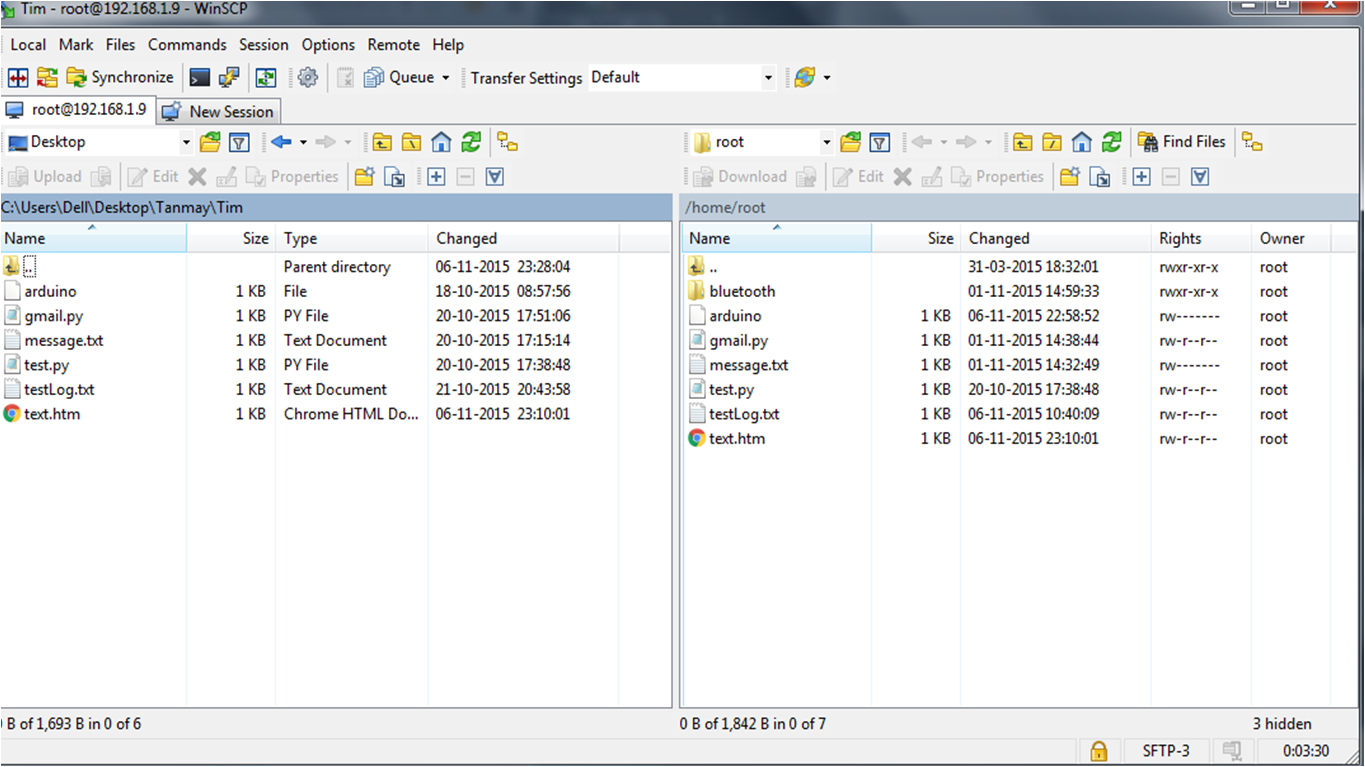This screenshot has height=767, width=1365.
Task: Click remote path /home/root
Action: (725, 208)
